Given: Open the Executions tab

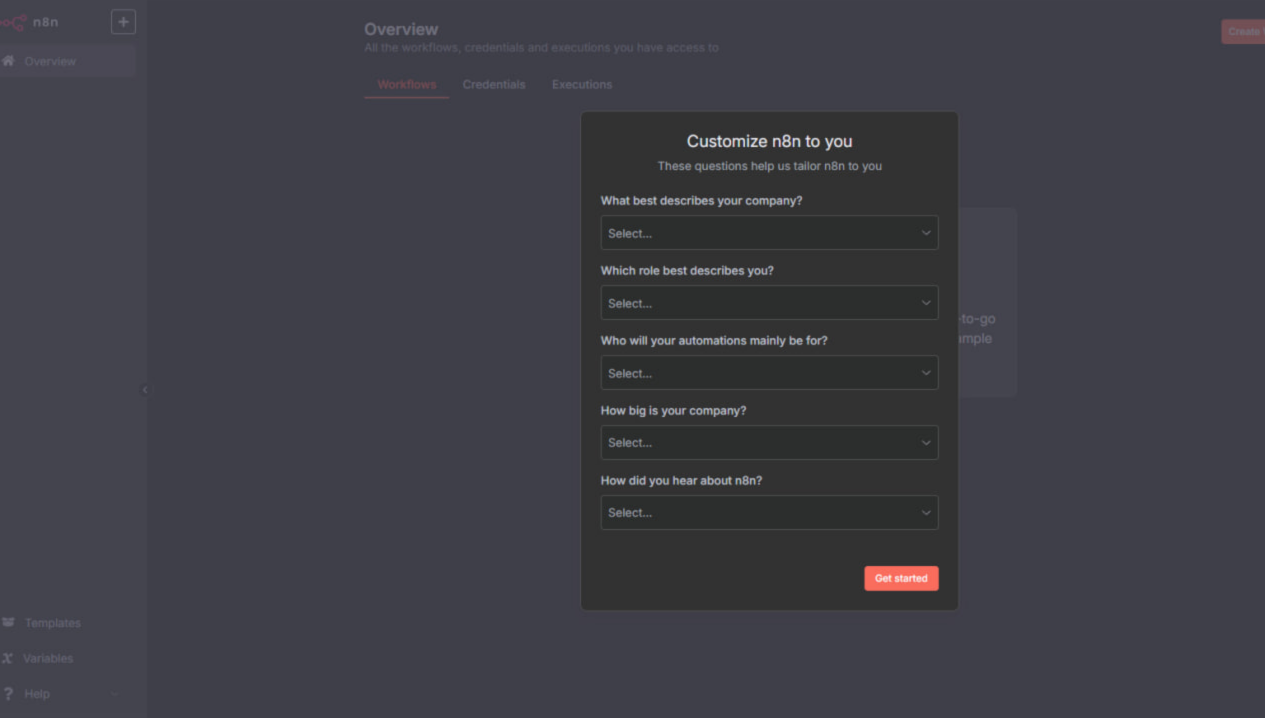Looking at the screenshot, I should pos(582,85).
